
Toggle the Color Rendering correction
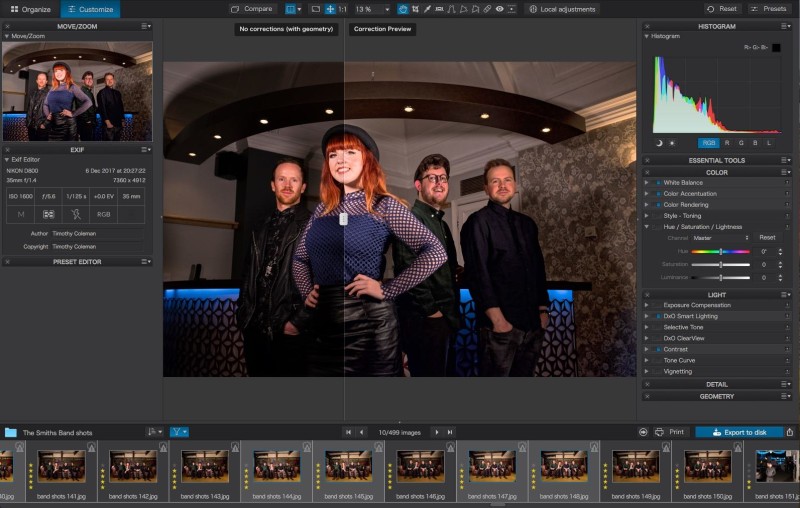659,205
